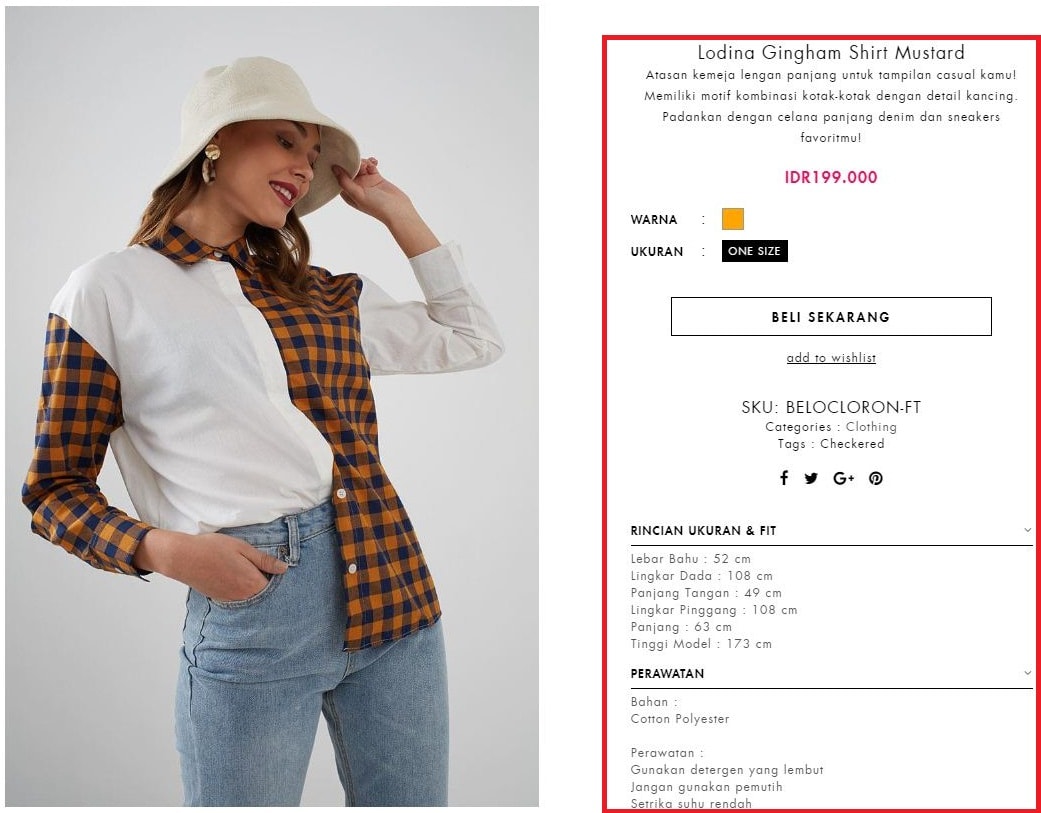Image resolution: width=1041 pixels, height=813 pixels.
Task: Click the IDR199.000 price text
Action: [x=831, y=177]
